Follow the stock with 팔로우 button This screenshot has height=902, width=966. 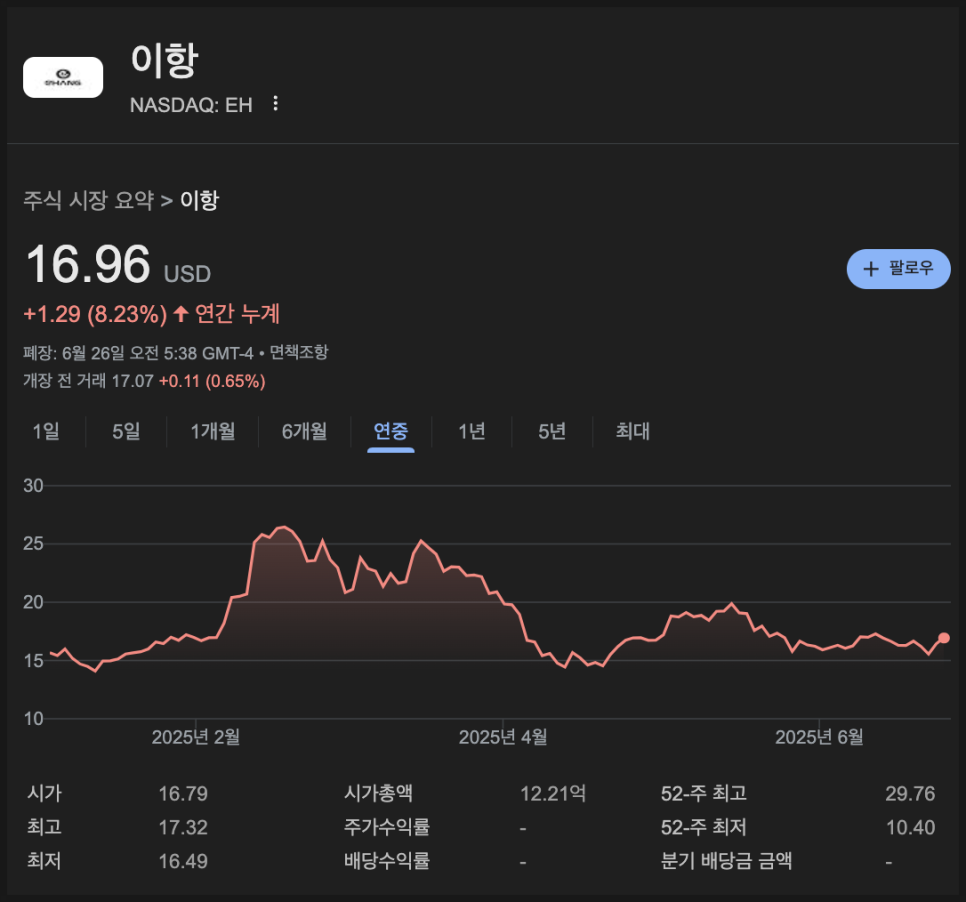898,269
